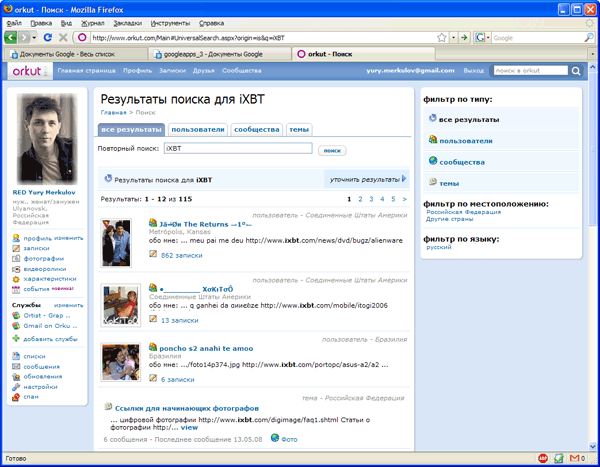Open Файл menu
Screen dimensions: 600x467
point(14,23)
